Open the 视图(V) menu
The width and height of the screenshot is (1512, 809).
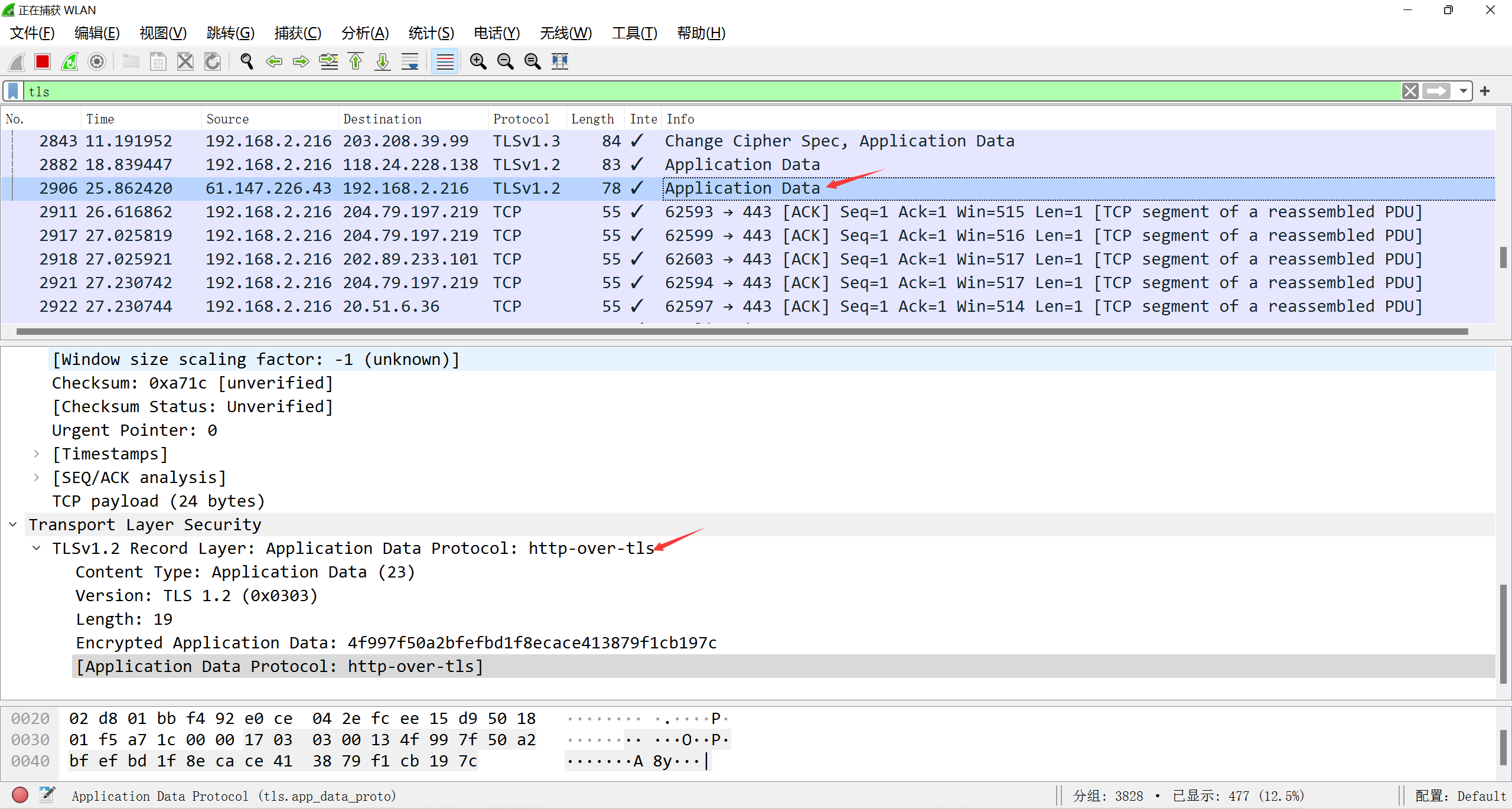coord(163,33)
